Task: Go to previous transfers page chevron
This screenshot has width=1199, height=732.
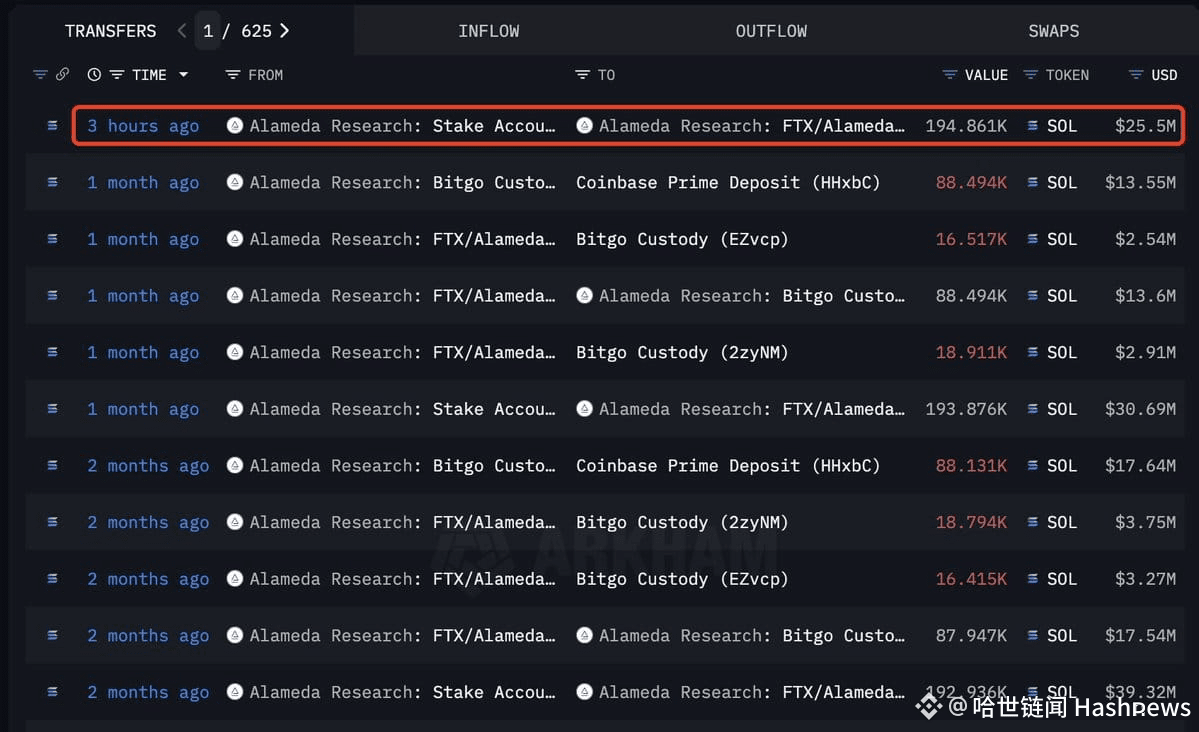Action: point(182,31)
